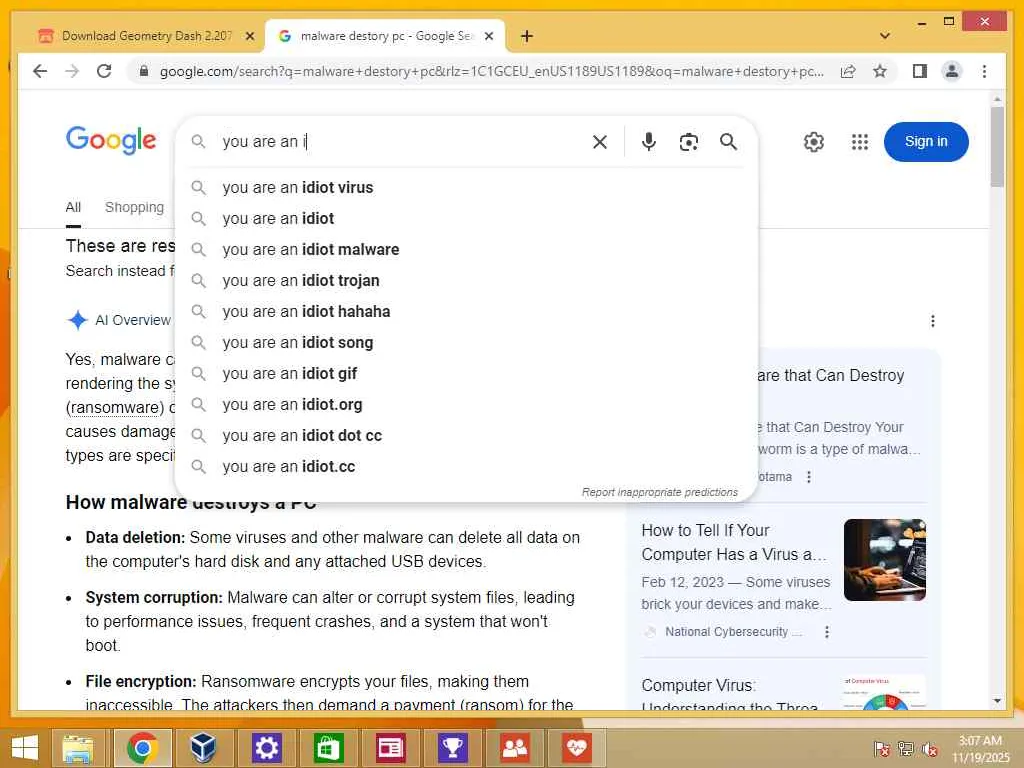Image resolution: width=1024 pixels, height=768 pixels.
Task: Choose suggestion 'you are an idiot song'
Action: (x=466, y=343)
